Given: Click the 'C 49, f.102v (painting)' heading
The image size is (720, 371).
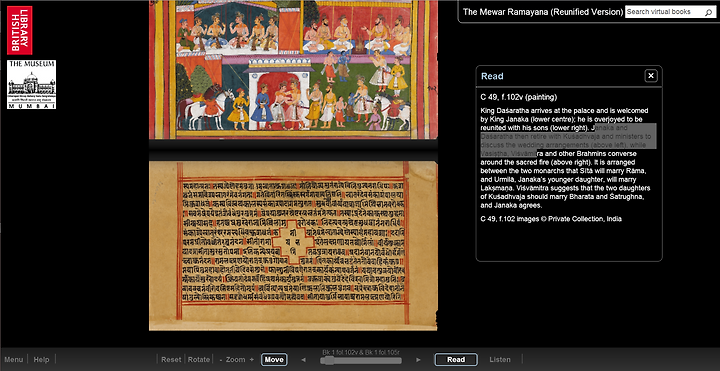Looking at the screenshot, I should pos(519,97).
